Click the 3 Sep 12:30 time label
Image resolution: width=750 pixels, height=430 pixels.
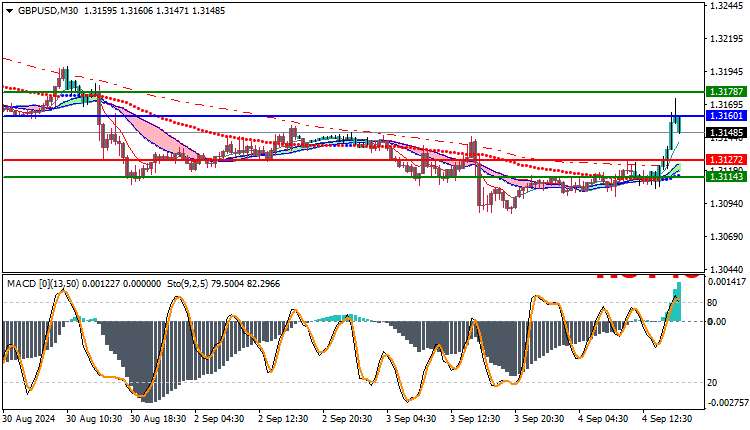pyautogui.click(x=476, y=419)
